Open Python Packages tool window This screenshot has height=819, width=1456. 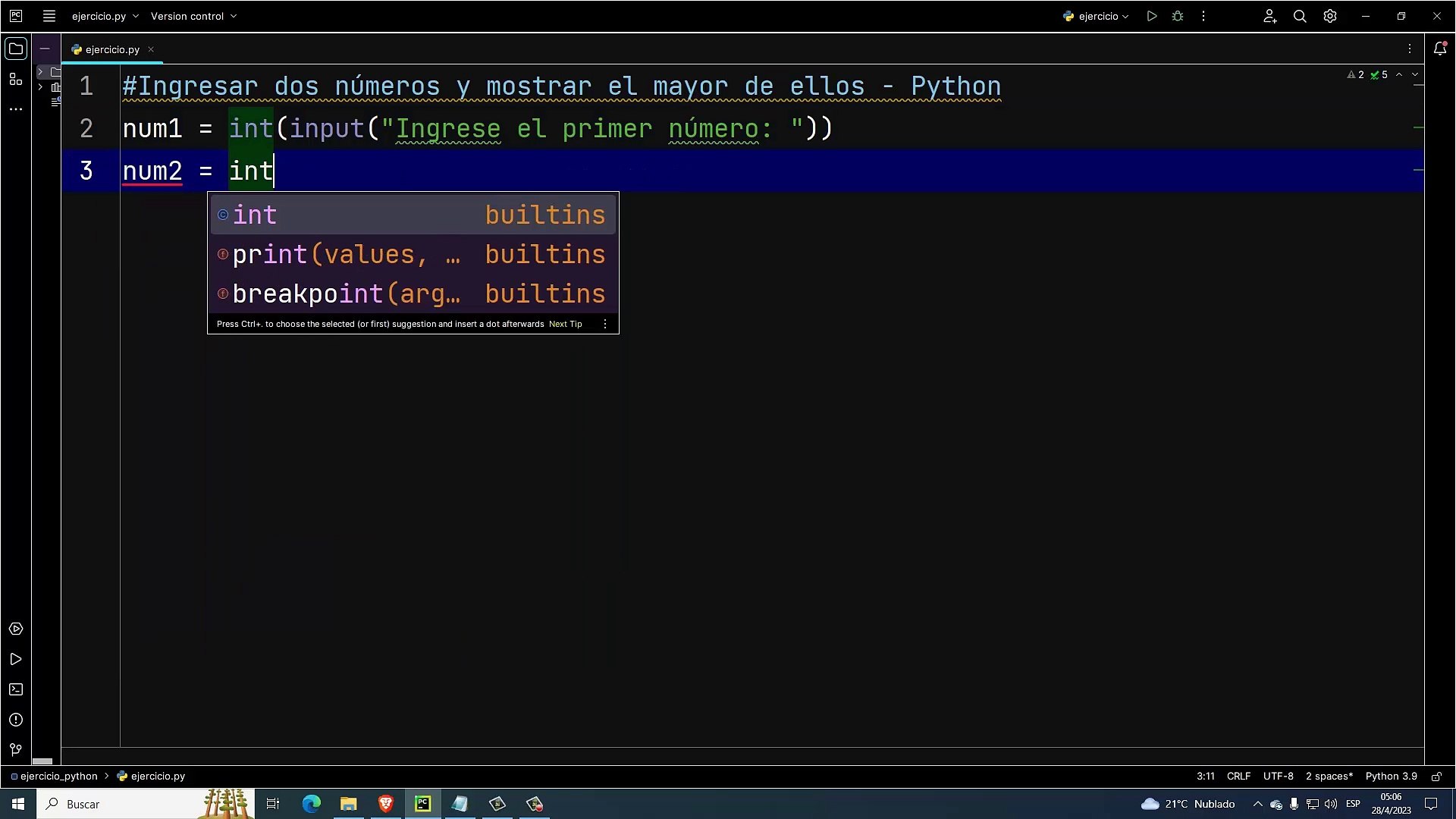[x=15, y=629]
